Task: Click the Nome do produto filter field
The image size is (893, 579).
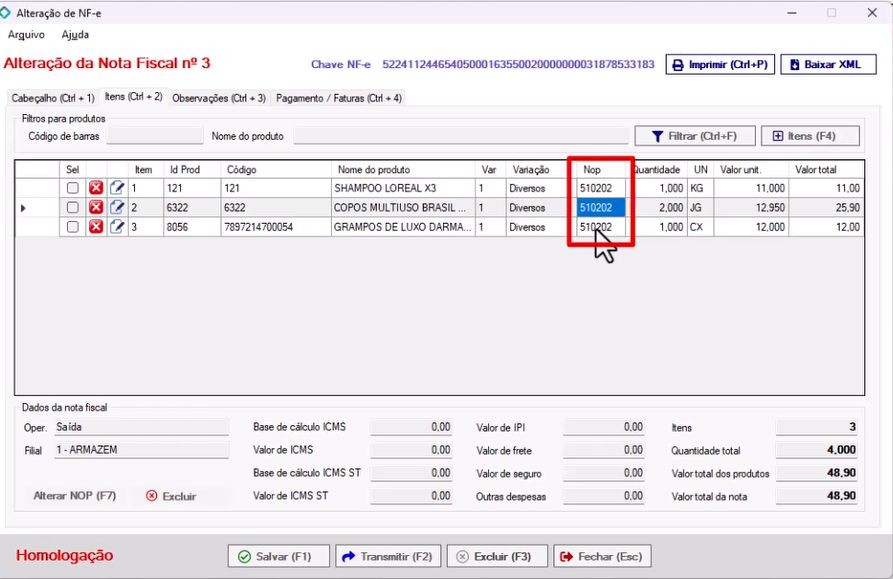Action: click(459, 136)
